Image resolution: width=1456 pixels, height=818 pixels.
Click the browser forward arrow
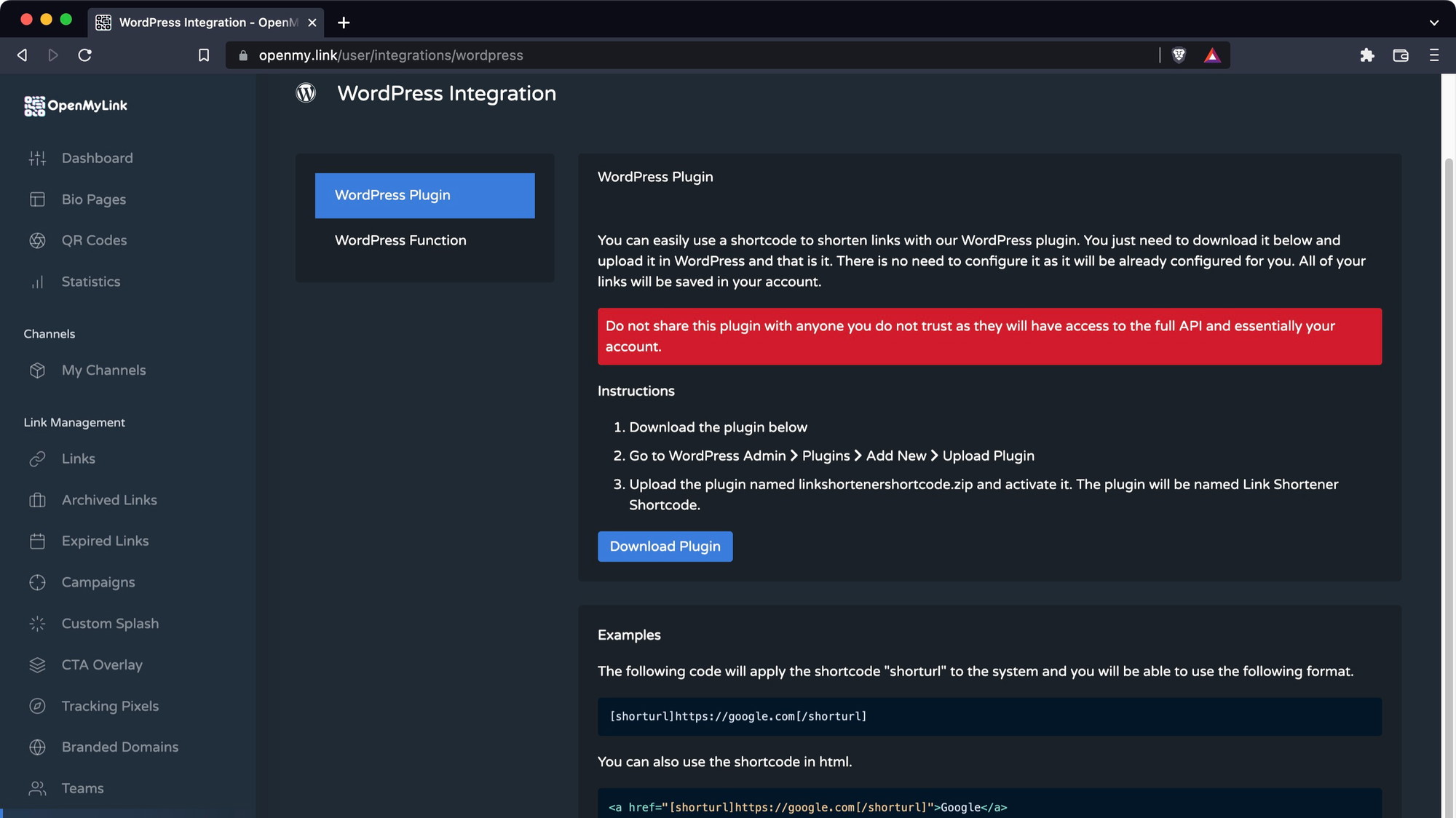pyautogui.click(x=53, y=55)
